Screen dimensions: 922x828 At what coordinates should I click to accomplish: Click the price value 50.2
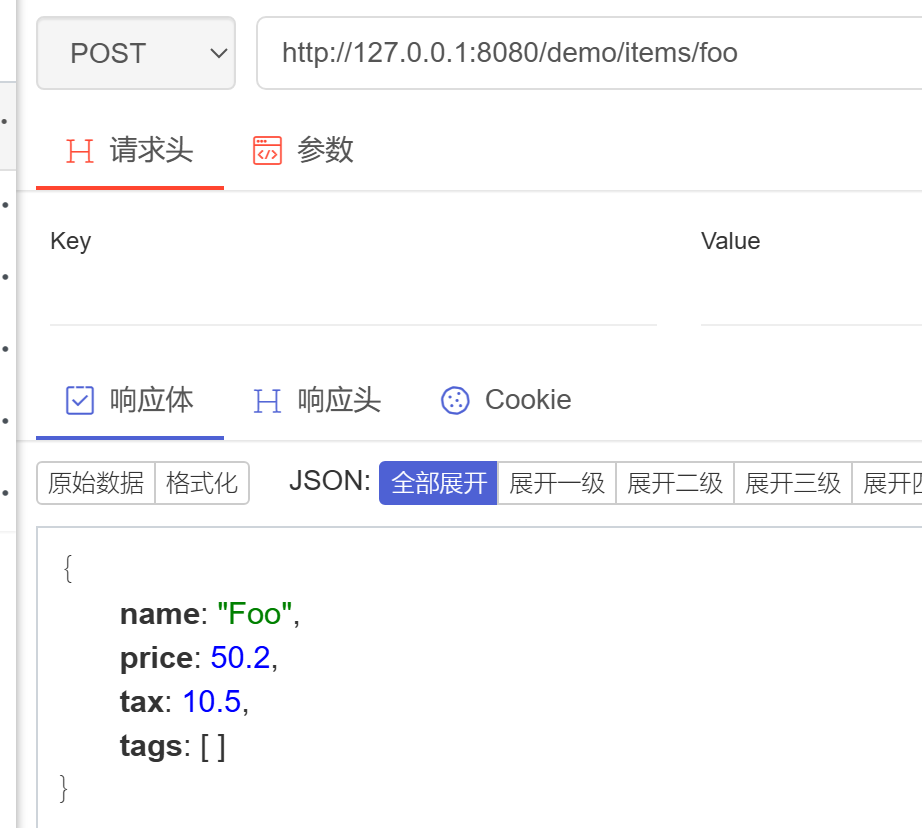point(240,657)
